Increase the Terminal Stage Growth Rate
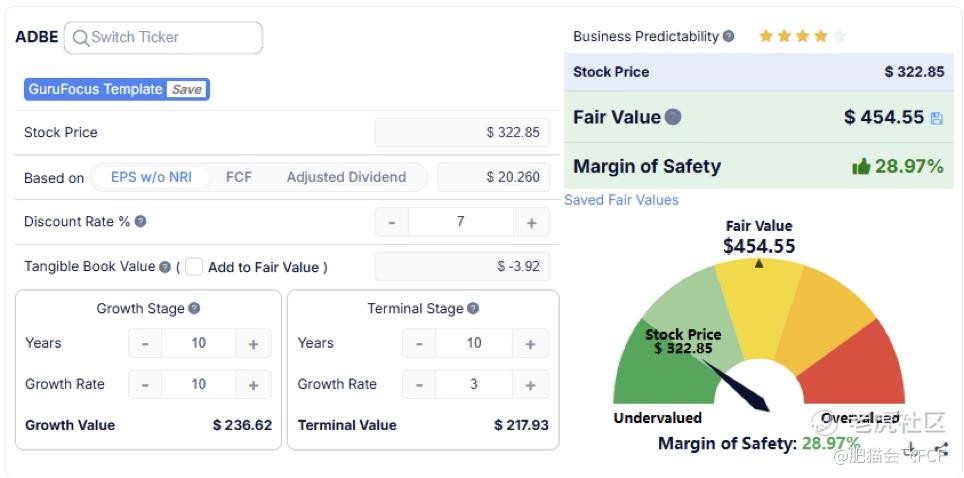 pyautogui.click(x=530, y=385)
